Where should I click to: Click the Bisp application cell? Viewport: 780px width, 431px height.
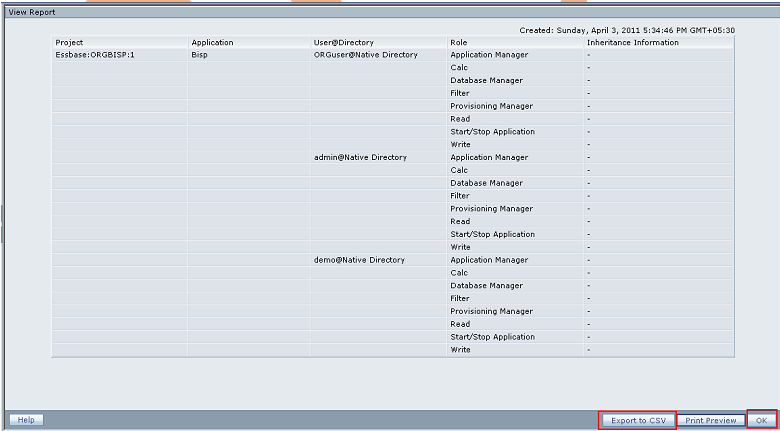tap(249, 55)
